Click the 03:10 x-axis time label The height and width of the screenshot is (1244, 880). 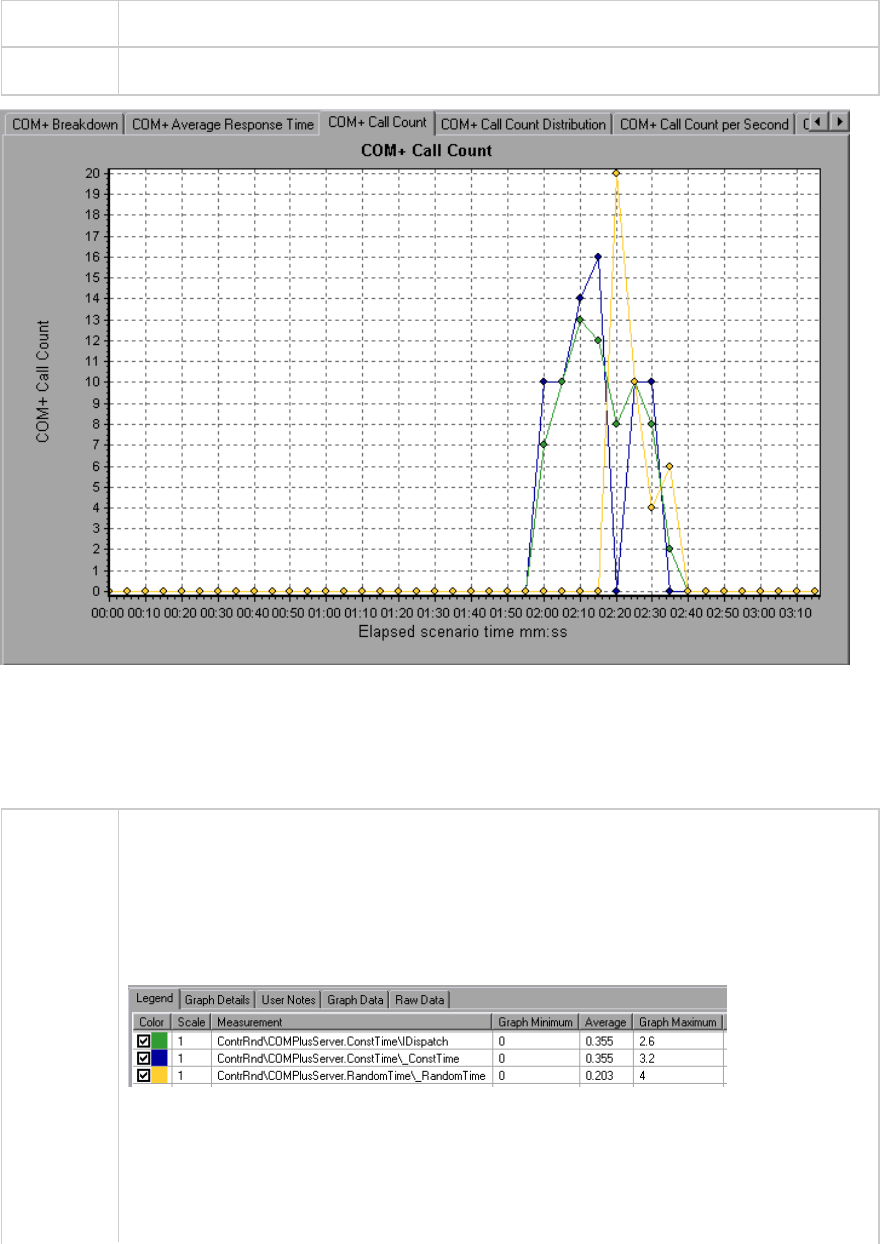pyautogui.click(x=796, y=611)
